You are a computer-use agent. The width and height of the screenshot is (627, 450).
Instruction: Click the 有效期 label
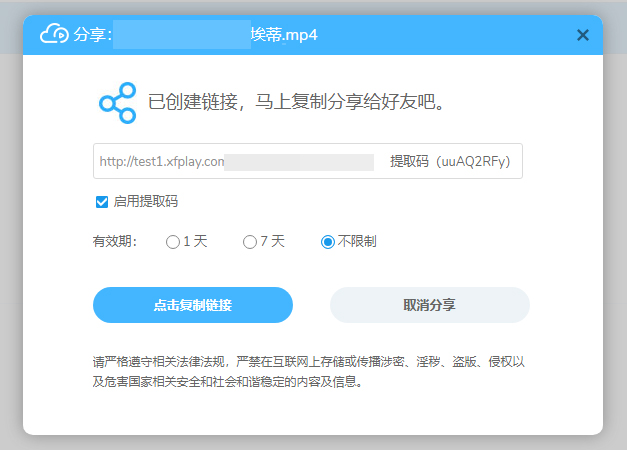[115, 241]
